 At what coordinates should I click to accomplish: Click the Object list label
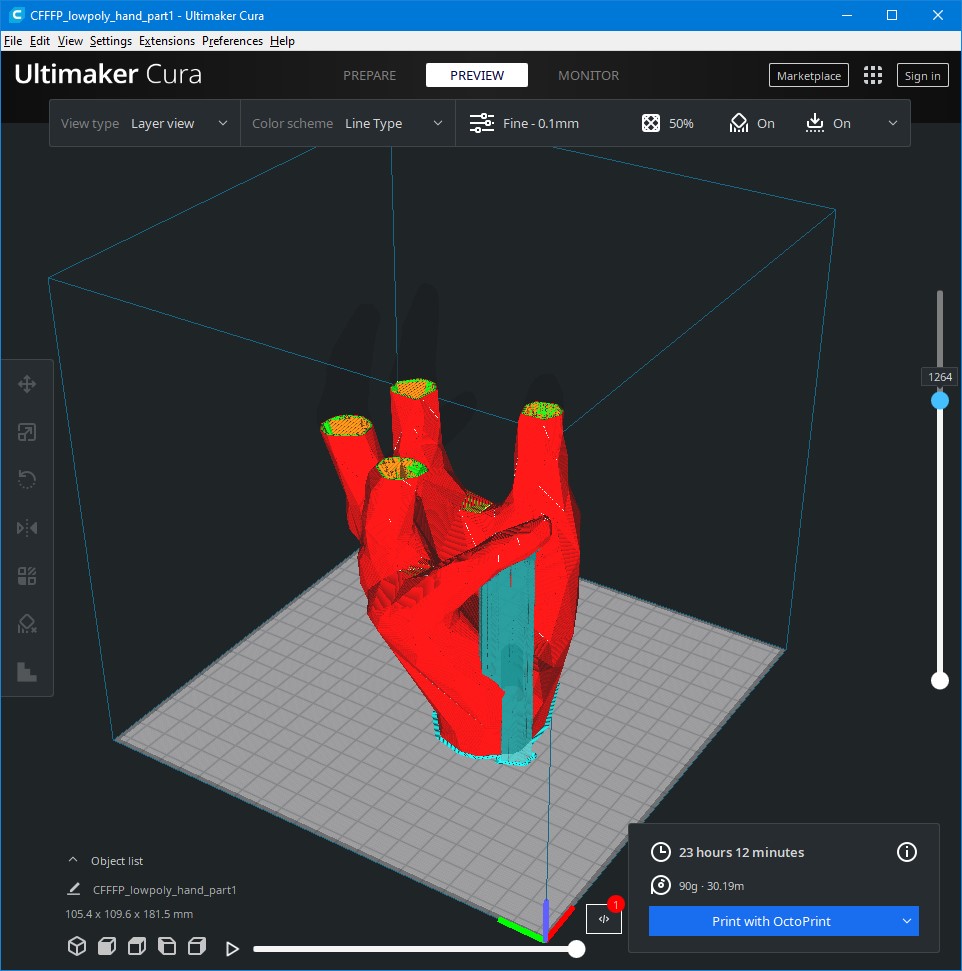pos(116,861)
